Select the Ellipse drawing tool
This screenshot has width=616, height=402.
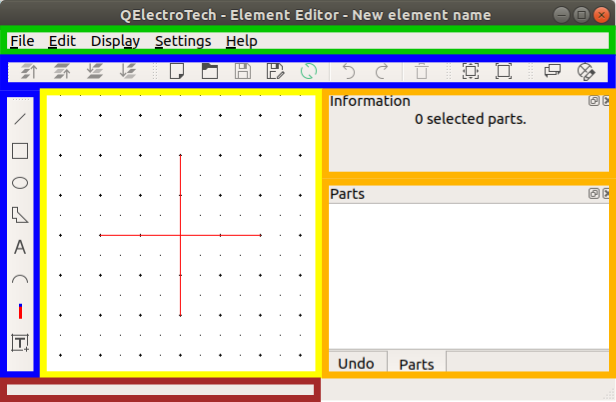(x=19, y=183)
